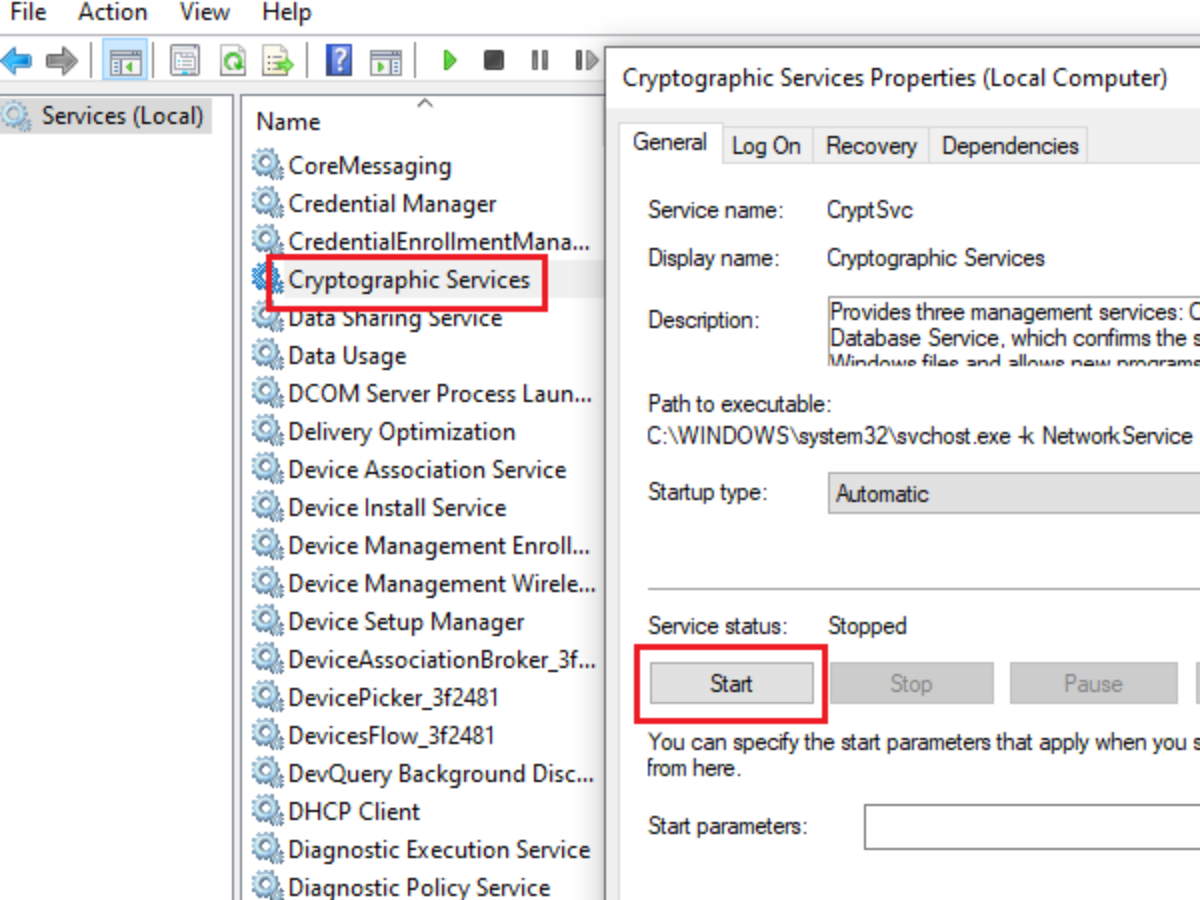This screenshot has height=900, width=1200.
Task: Switch to the Dependencies tab
Action: tap(1010, 146)
